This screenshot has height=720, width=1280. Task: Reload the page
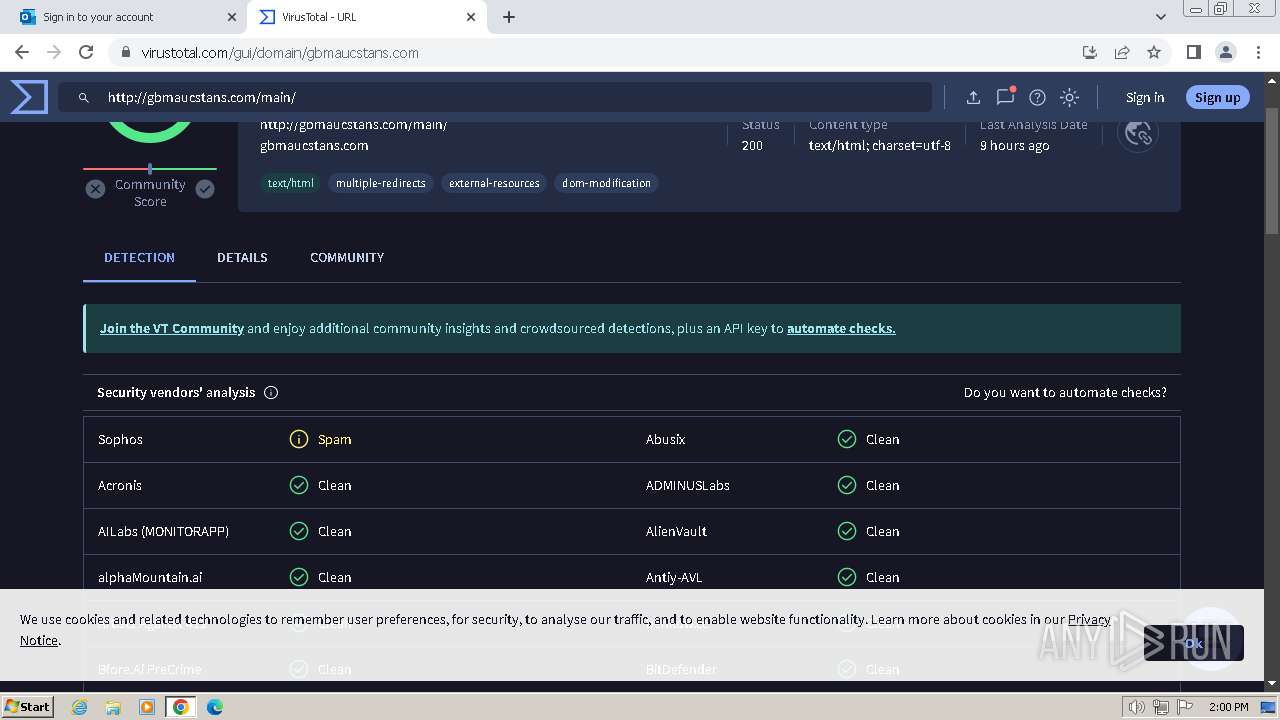(86, 52)
